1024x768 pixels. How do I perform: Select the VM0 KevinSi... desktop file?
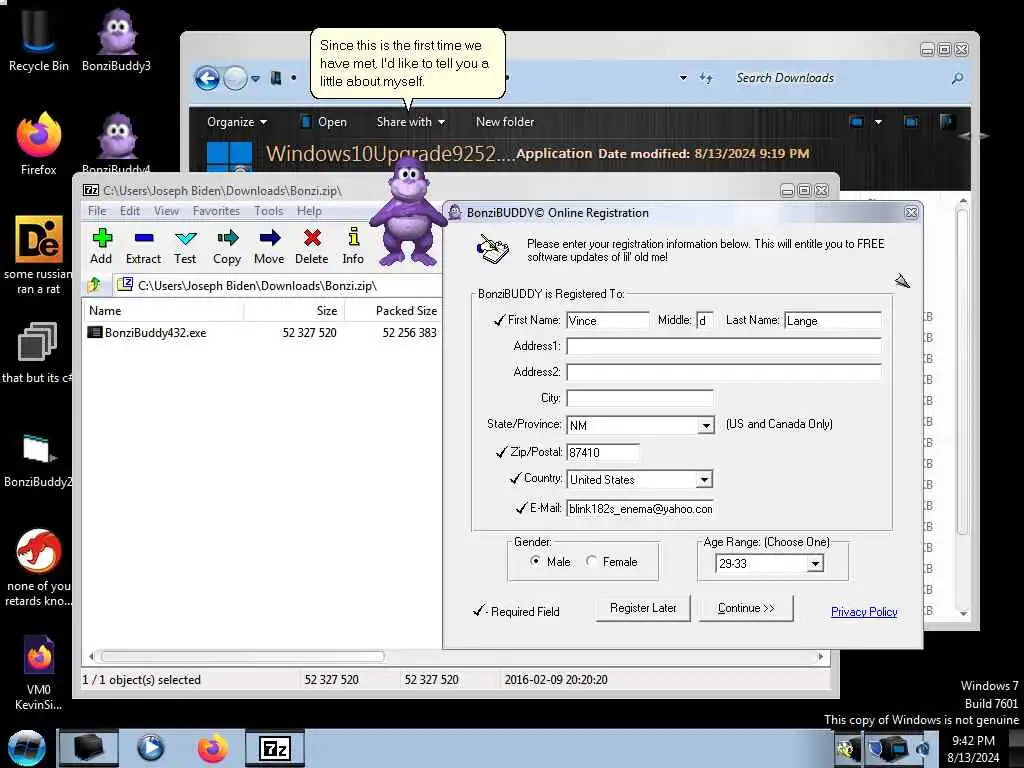[x=39, y=673]
